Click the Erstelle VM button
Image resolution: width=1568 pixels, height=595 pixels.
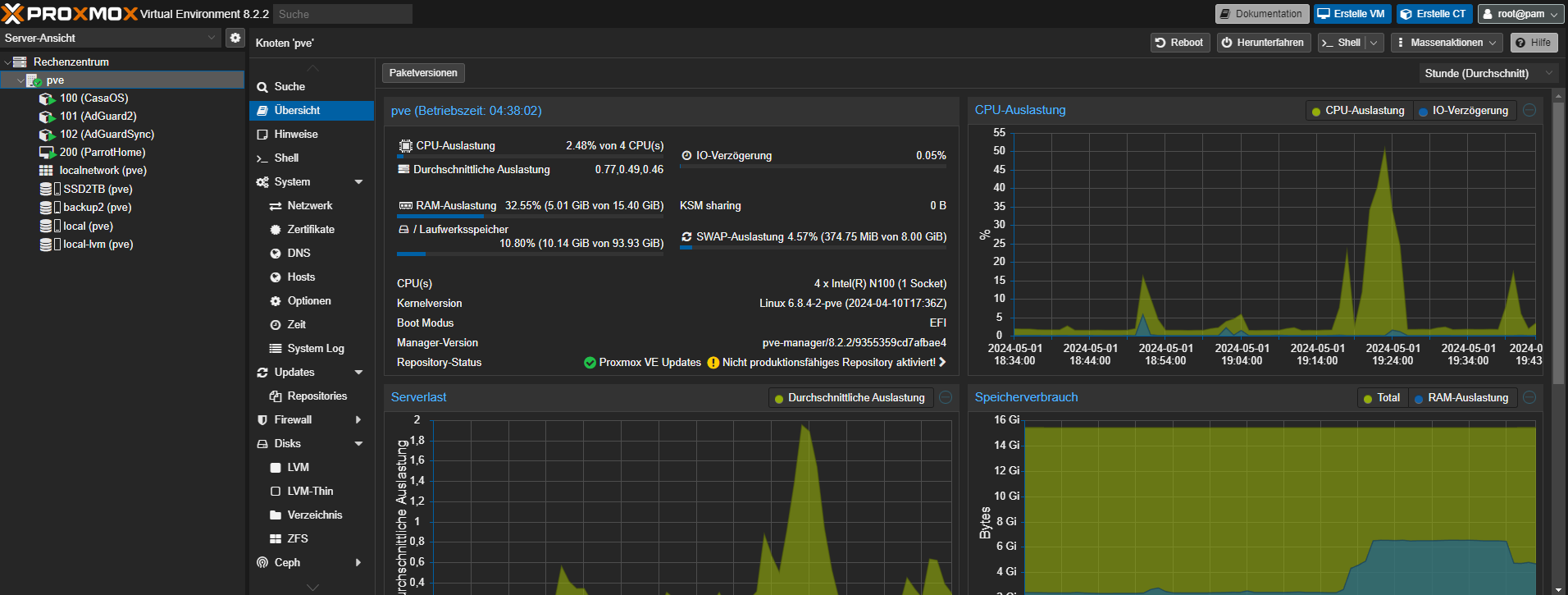pos(1351,14)
